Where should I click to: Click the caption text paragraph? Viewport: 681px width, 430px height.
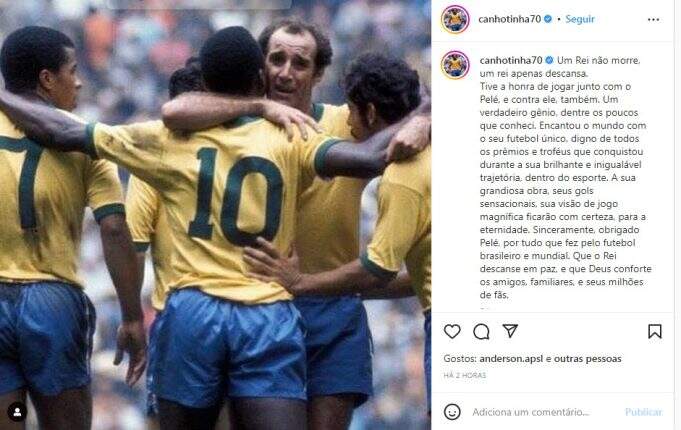[566, 178]
